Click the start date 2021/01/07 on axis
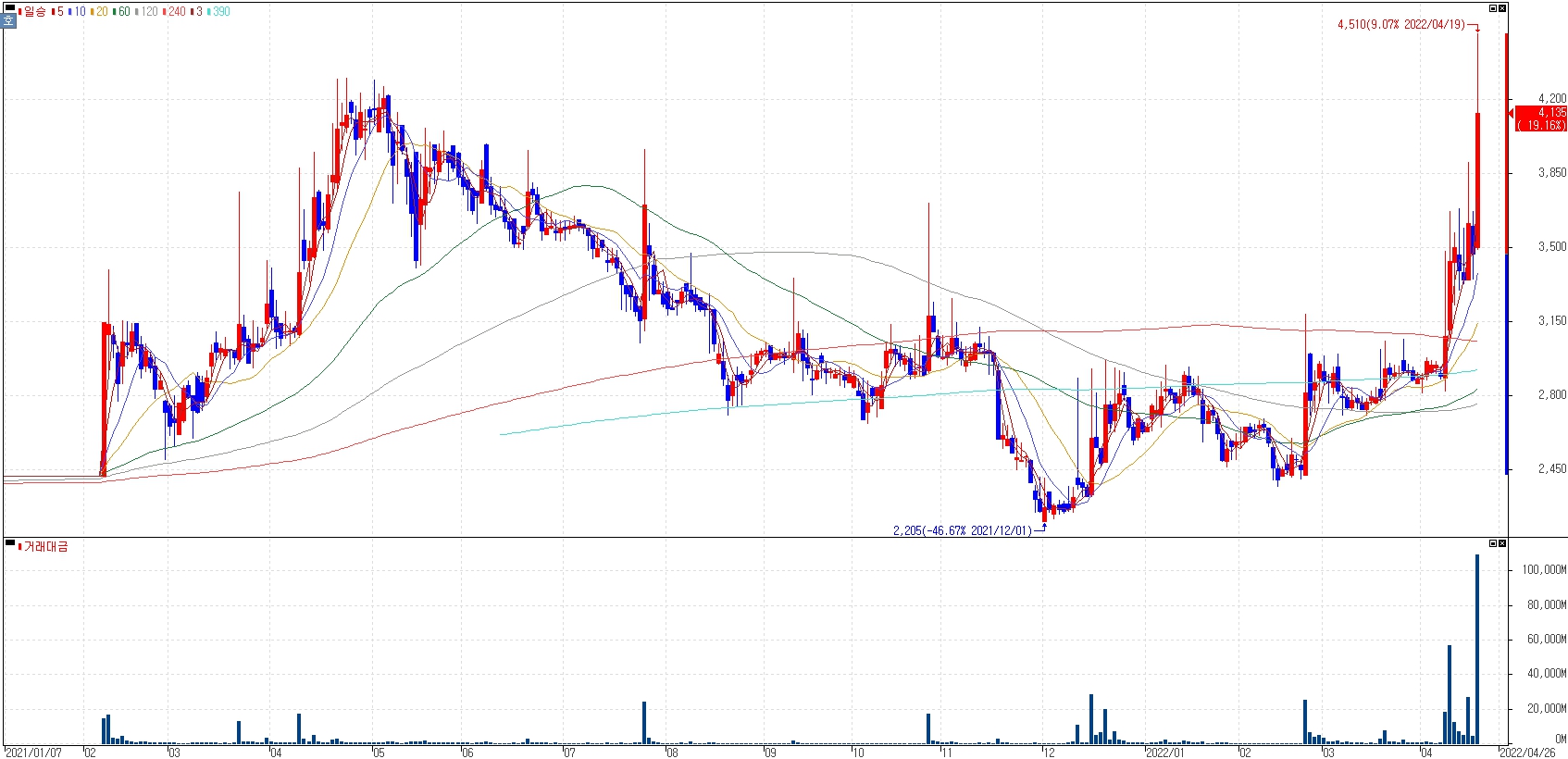 coord(34,753)
